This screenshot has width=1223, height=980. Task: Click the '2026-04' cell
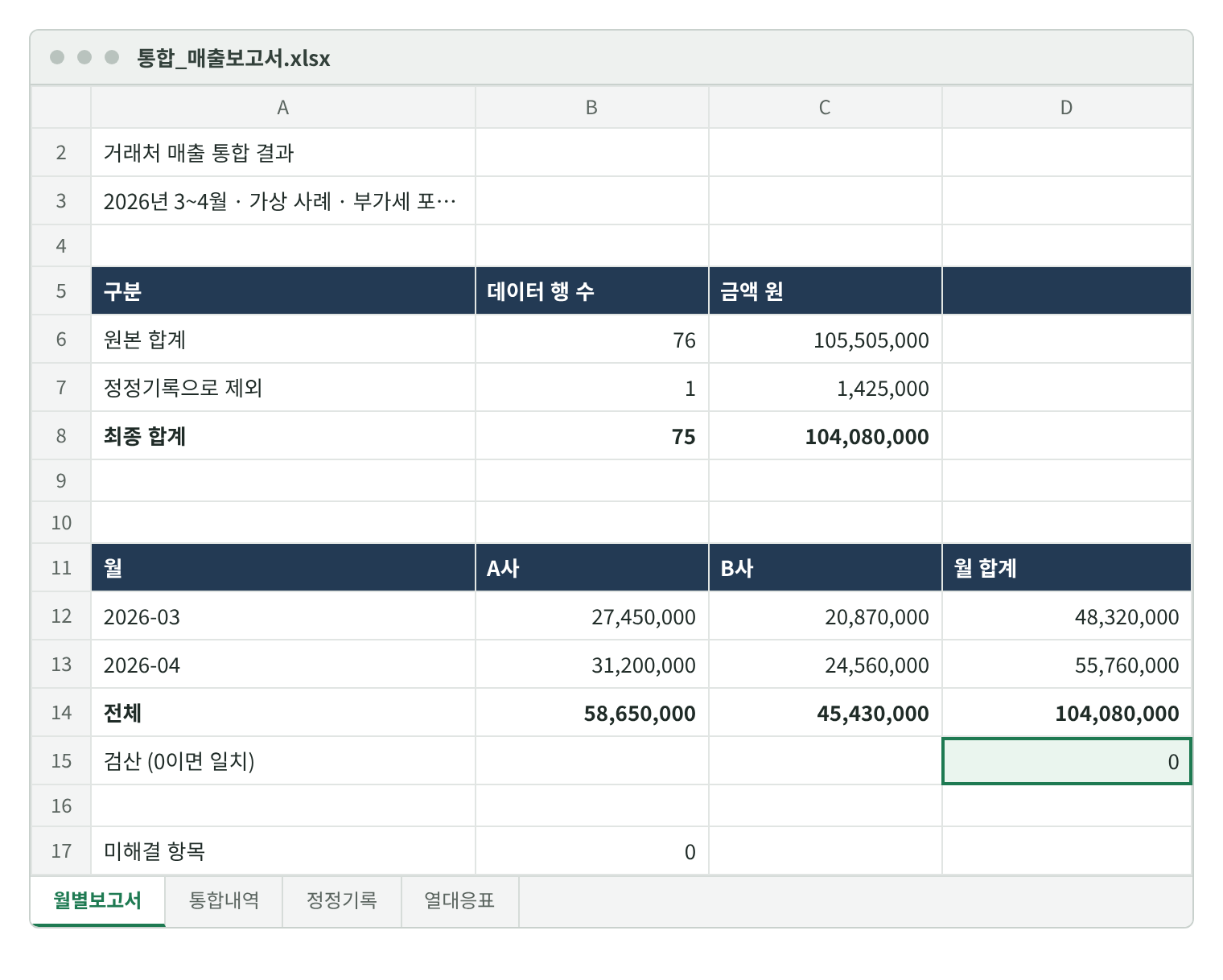tap(283, 665)
